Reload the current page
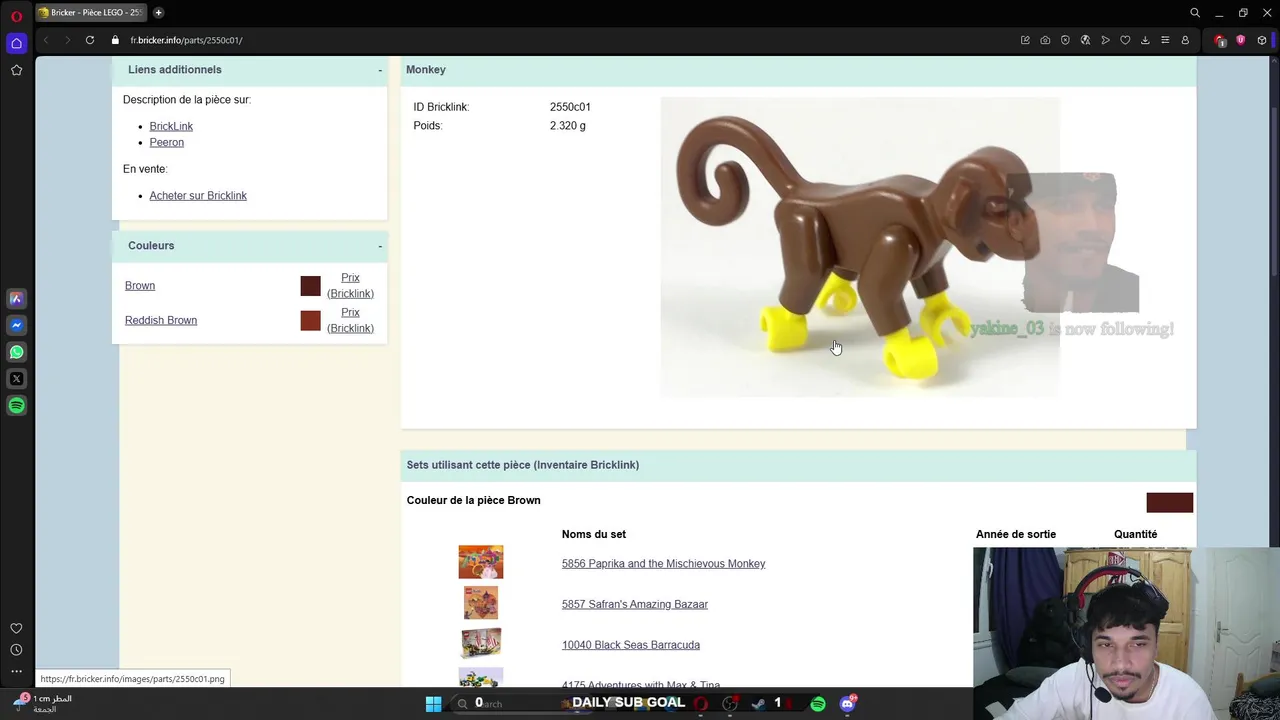This screenshot has width=1280, height=720. tap(90, 40)
